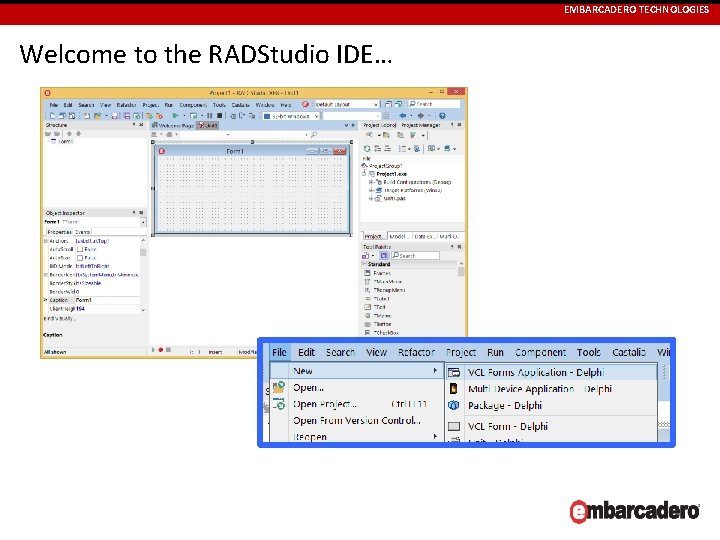Viewport: 720px width, 540px height.
Task: Select TMemo component in Tool Palette
Action: point(378,315)
